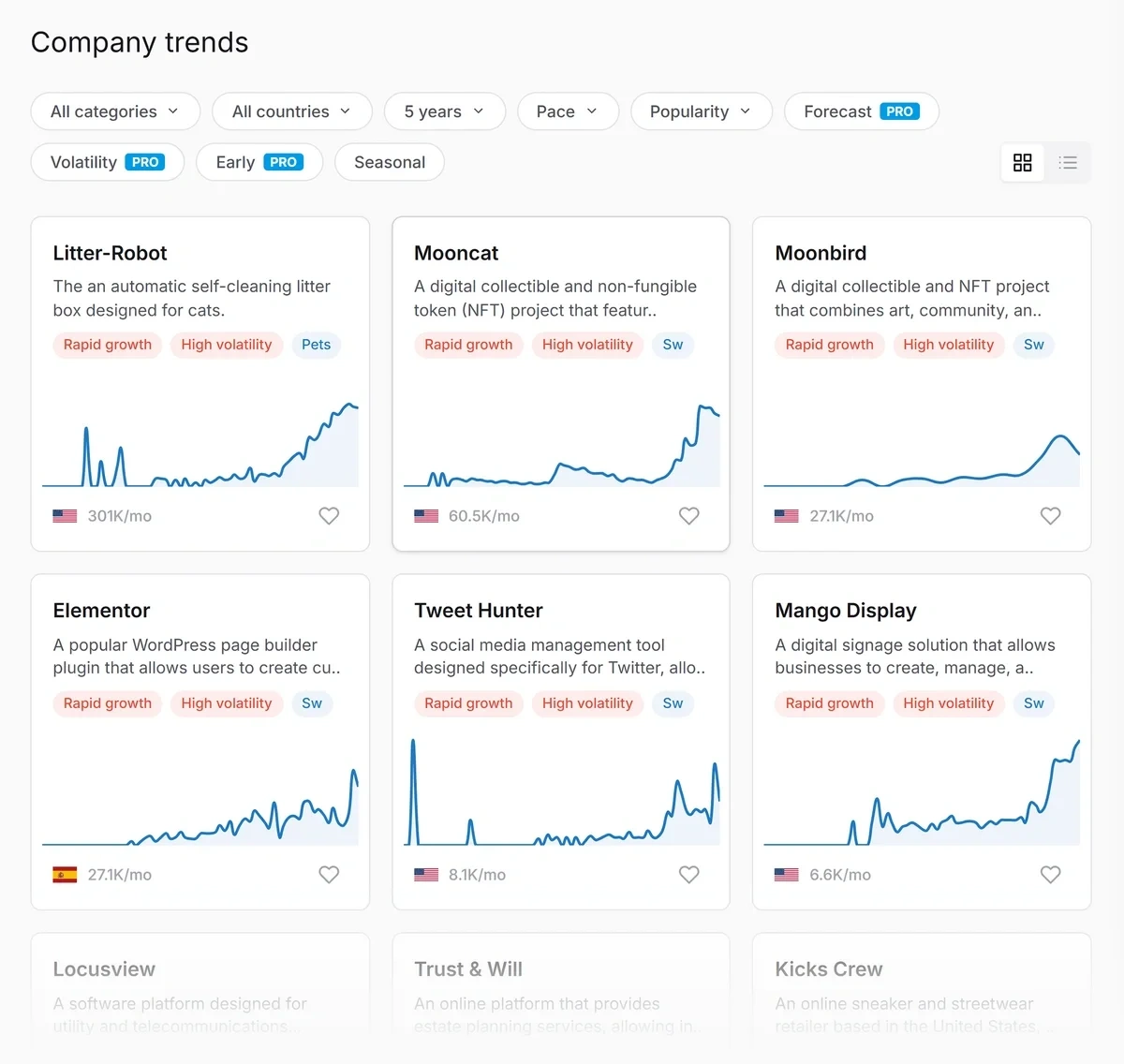
Task: Switch to grid view layout
Action: point(1023,163)
